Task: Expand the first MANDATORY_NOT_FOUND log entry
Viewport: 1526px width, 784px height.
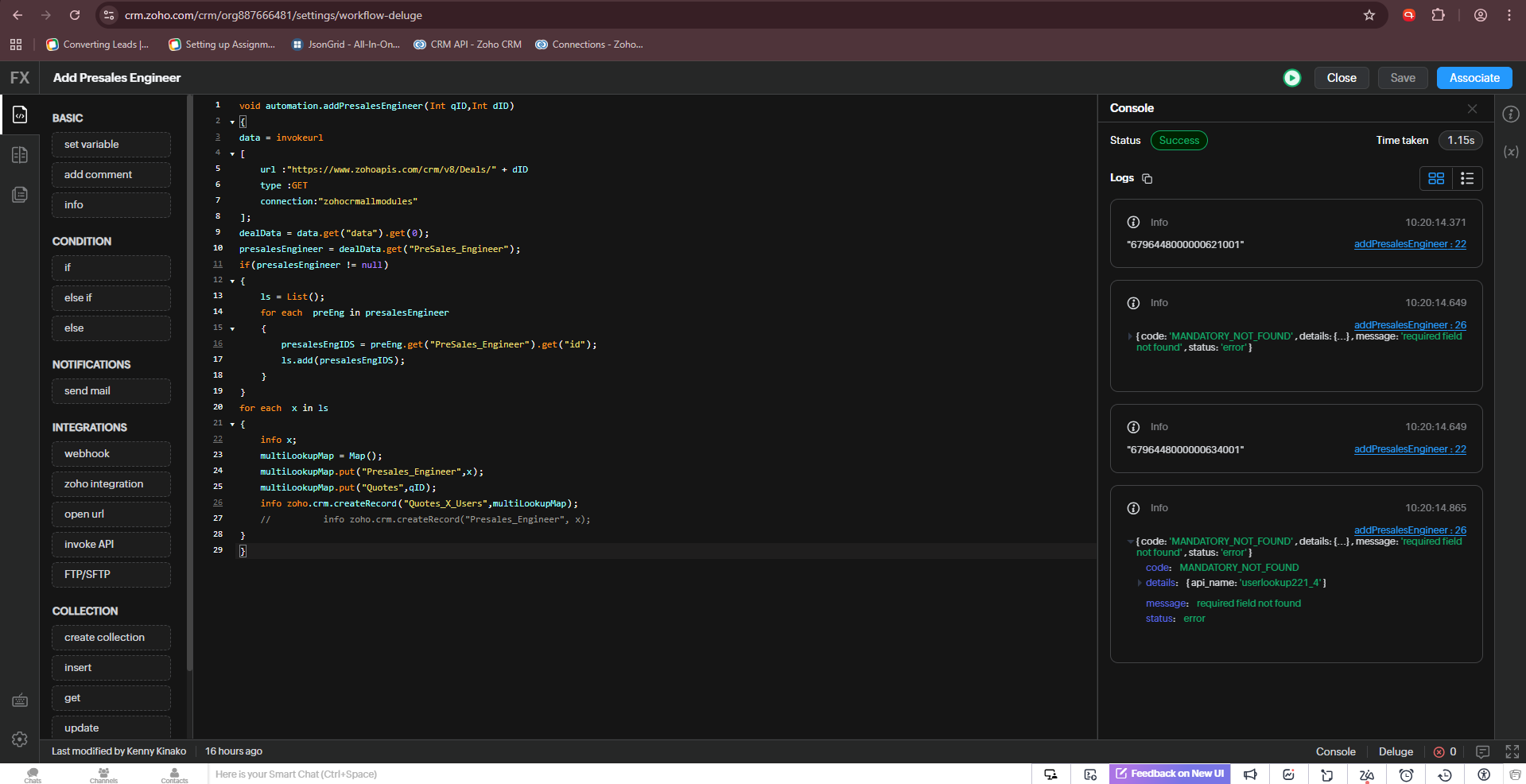Action: click(x=1129, y=336)
